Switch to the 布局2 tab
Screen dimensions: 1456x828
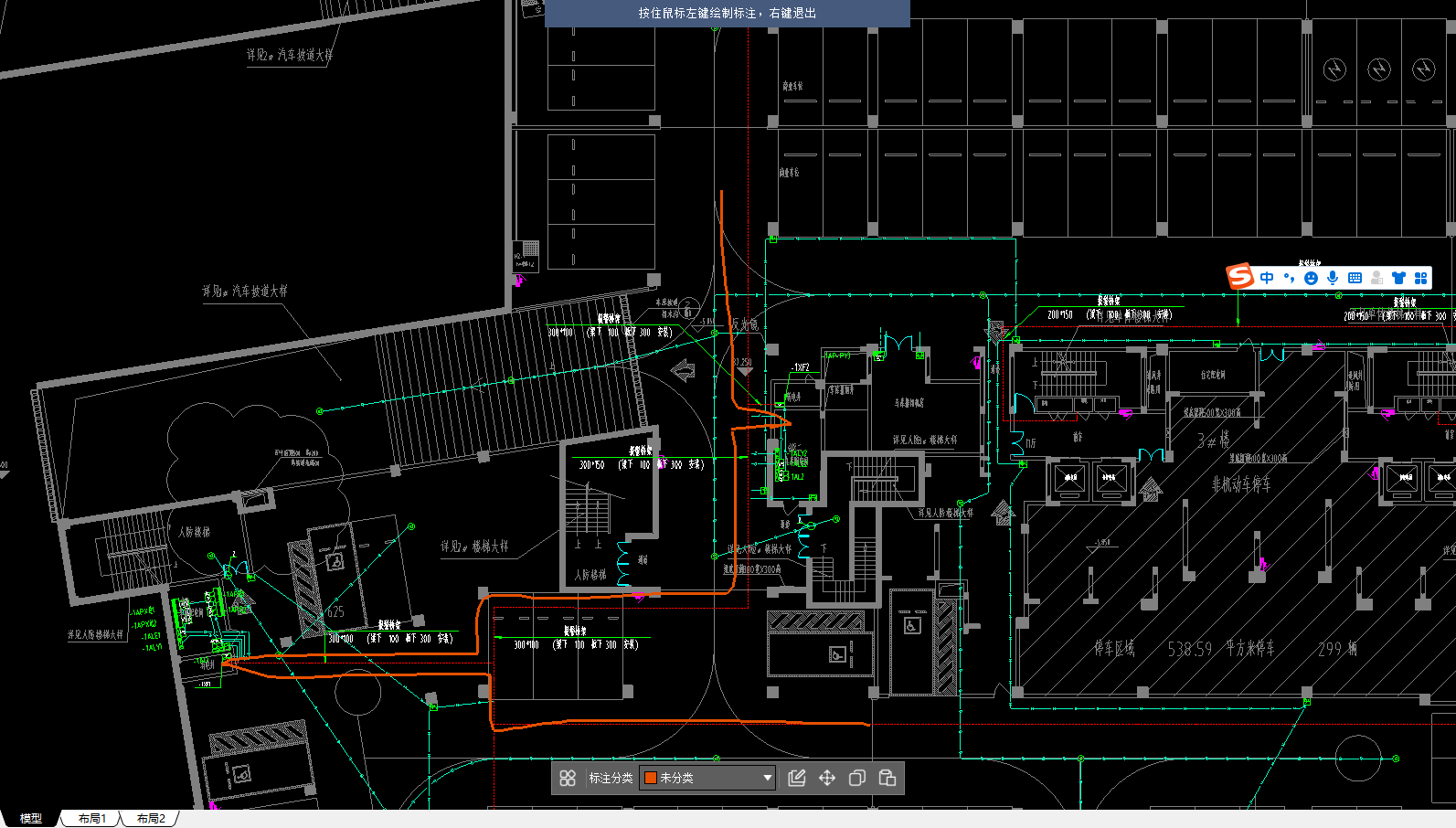click(151, 819)
